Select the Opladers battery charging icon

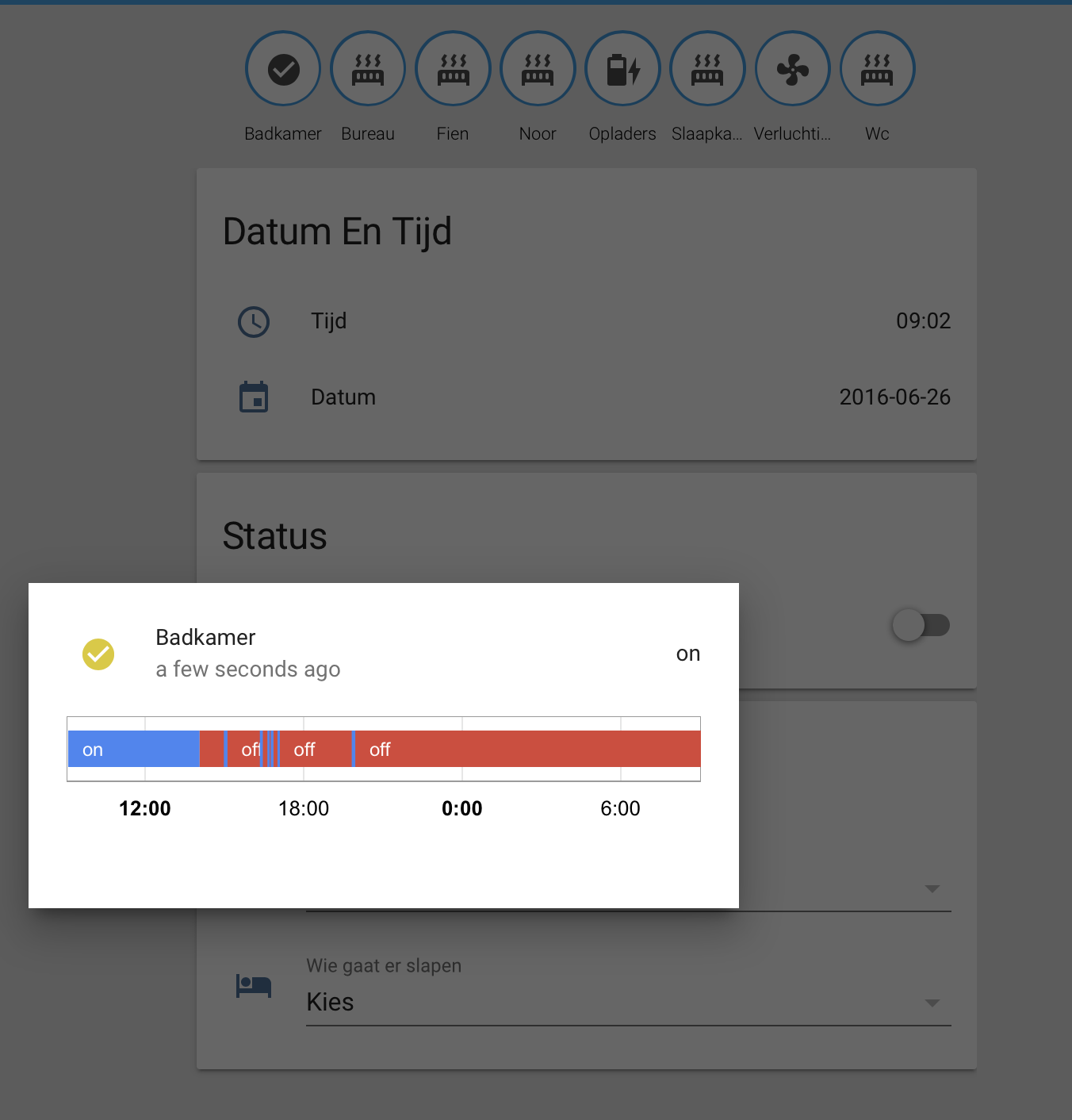[x=622, y=69]
